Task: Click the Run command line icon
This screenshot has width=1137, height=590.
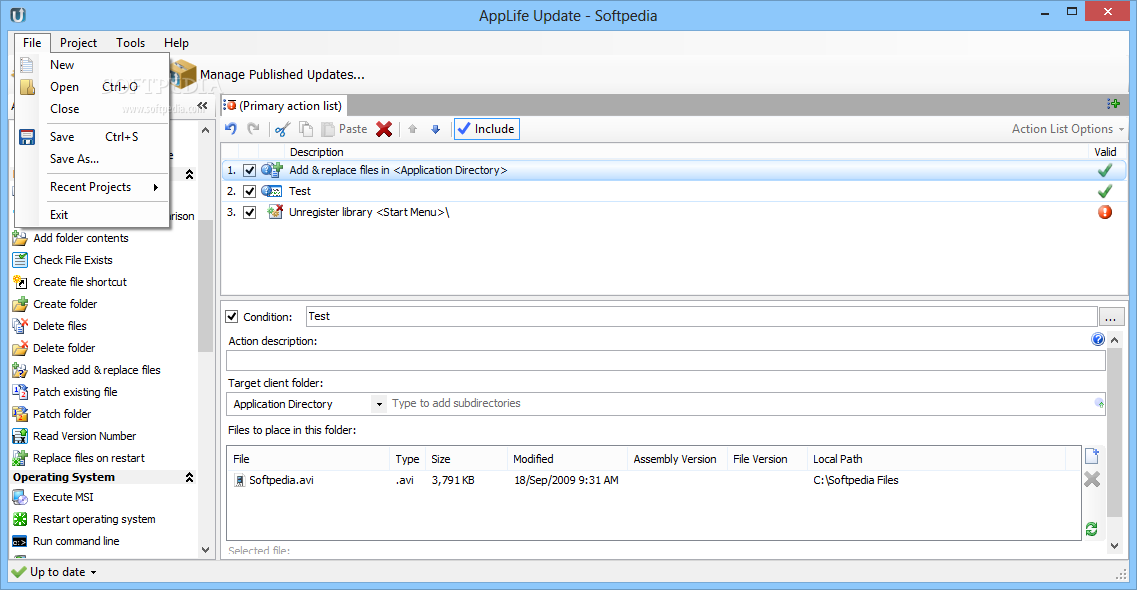Action: point(20,541)
